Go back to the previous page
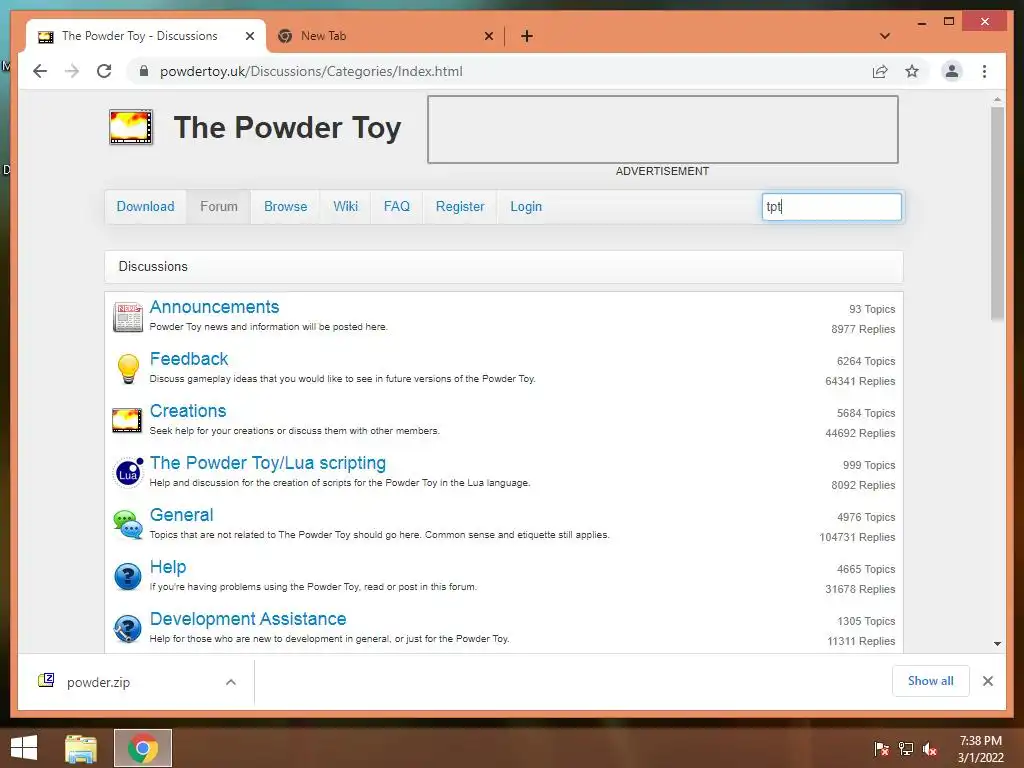The image size is (1024, 768). click(40, 71)
